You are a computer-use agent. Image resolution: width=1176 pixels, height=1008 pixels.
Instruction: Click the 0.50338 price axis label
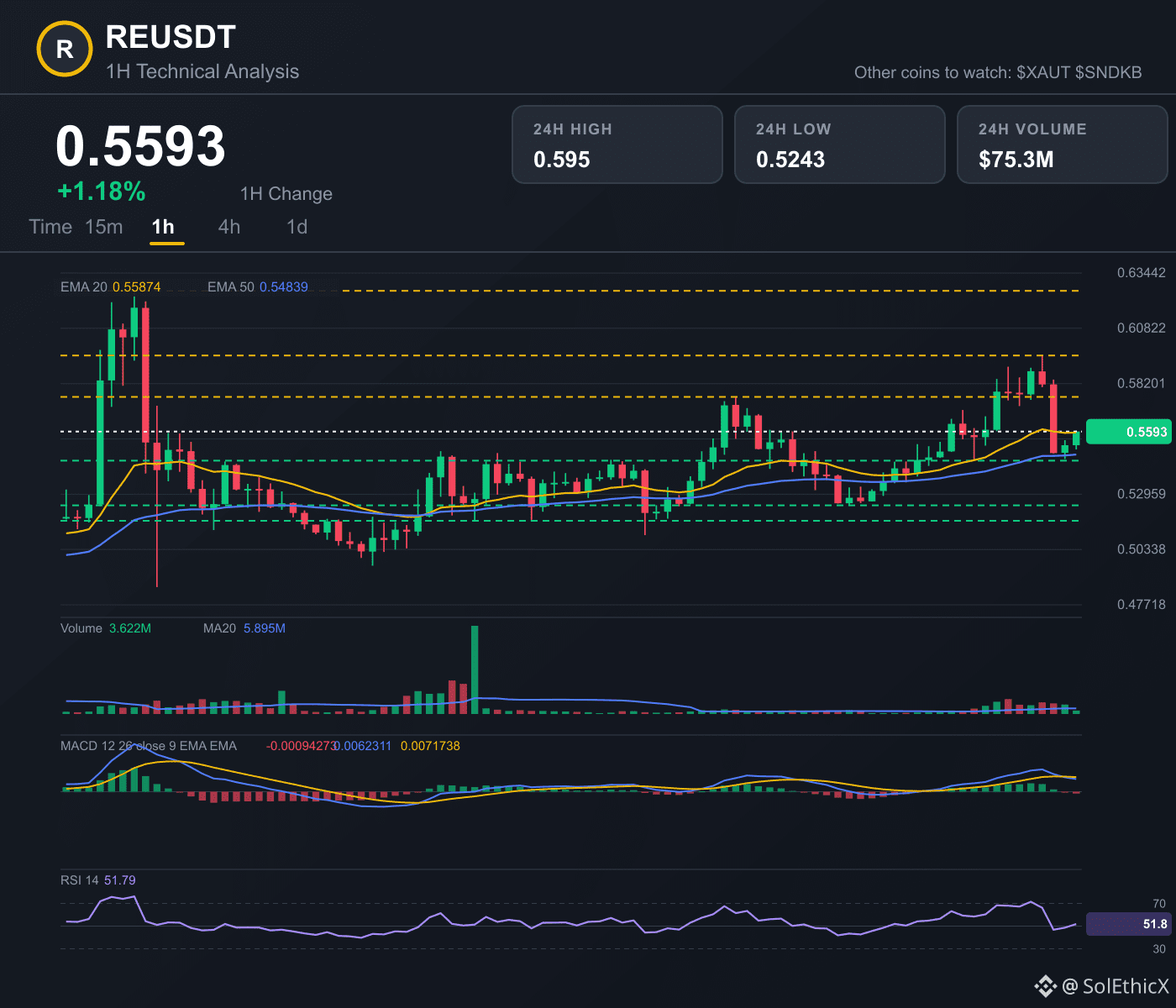[x=1141, y=549]
